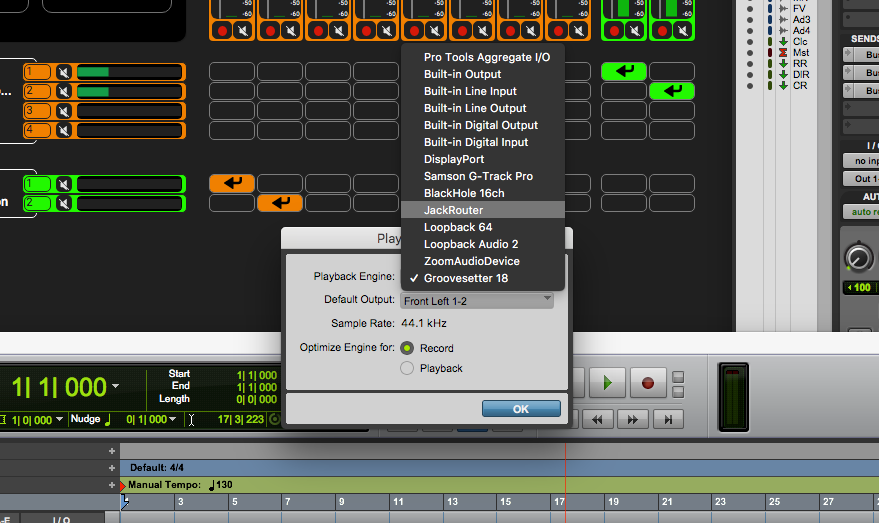Select JackRouter as the playback engine
This screenshot has width=879, height=523.
(483, 210)
